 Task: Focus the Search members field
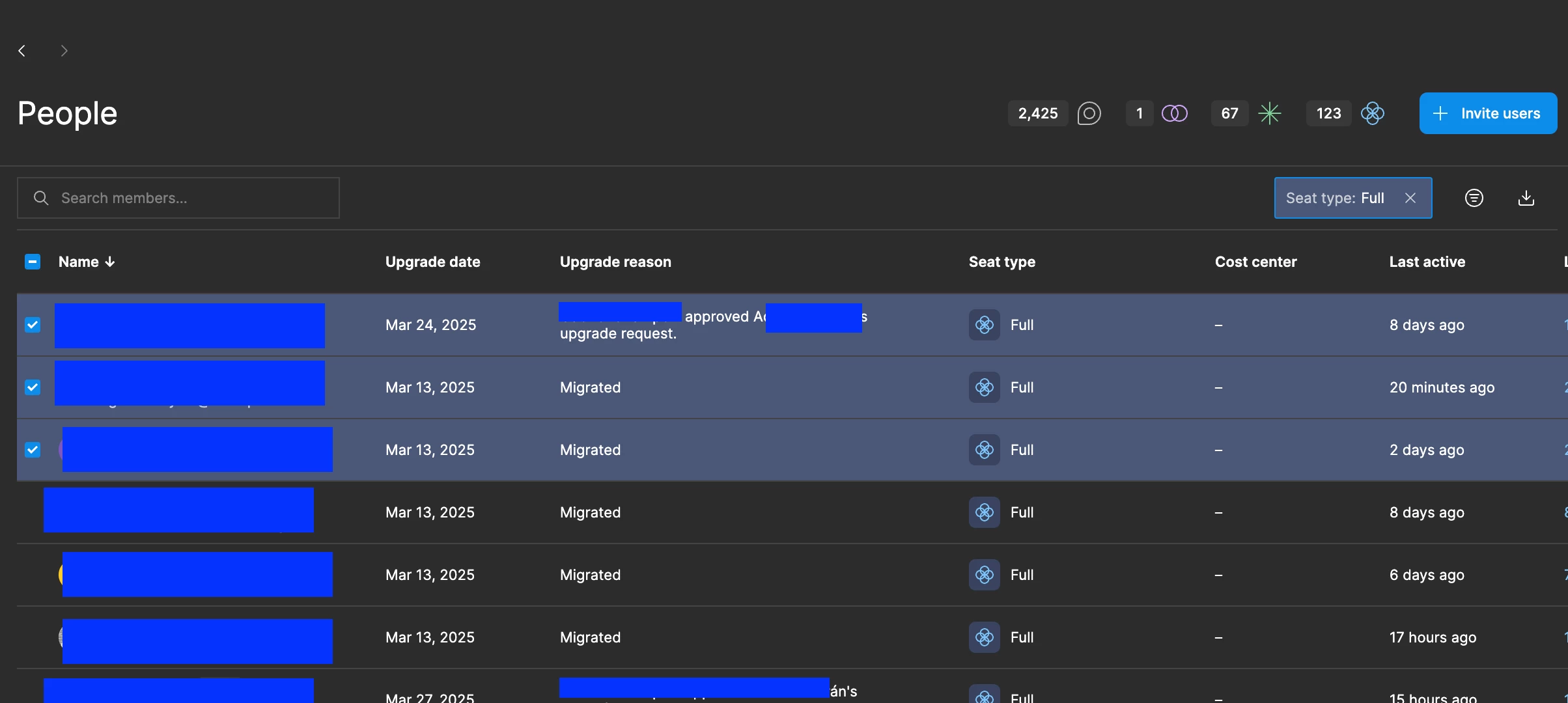(178, 198)
